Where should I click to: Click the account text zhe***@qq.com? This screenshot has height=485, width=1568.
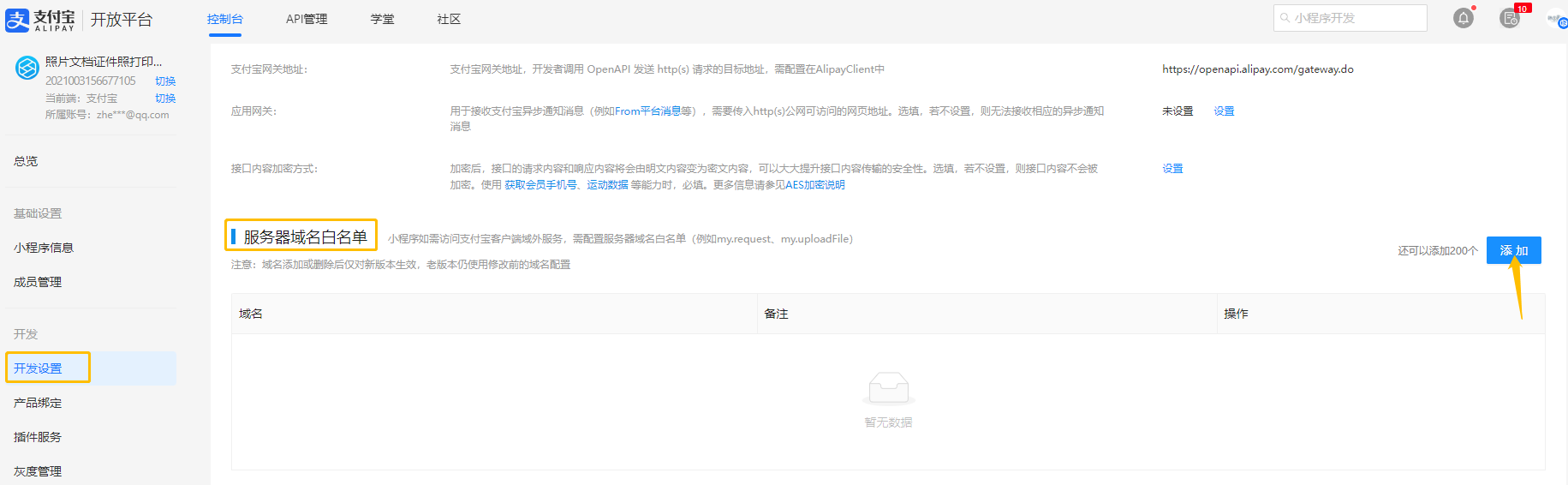pyautogui.click(x=133, y=115)
